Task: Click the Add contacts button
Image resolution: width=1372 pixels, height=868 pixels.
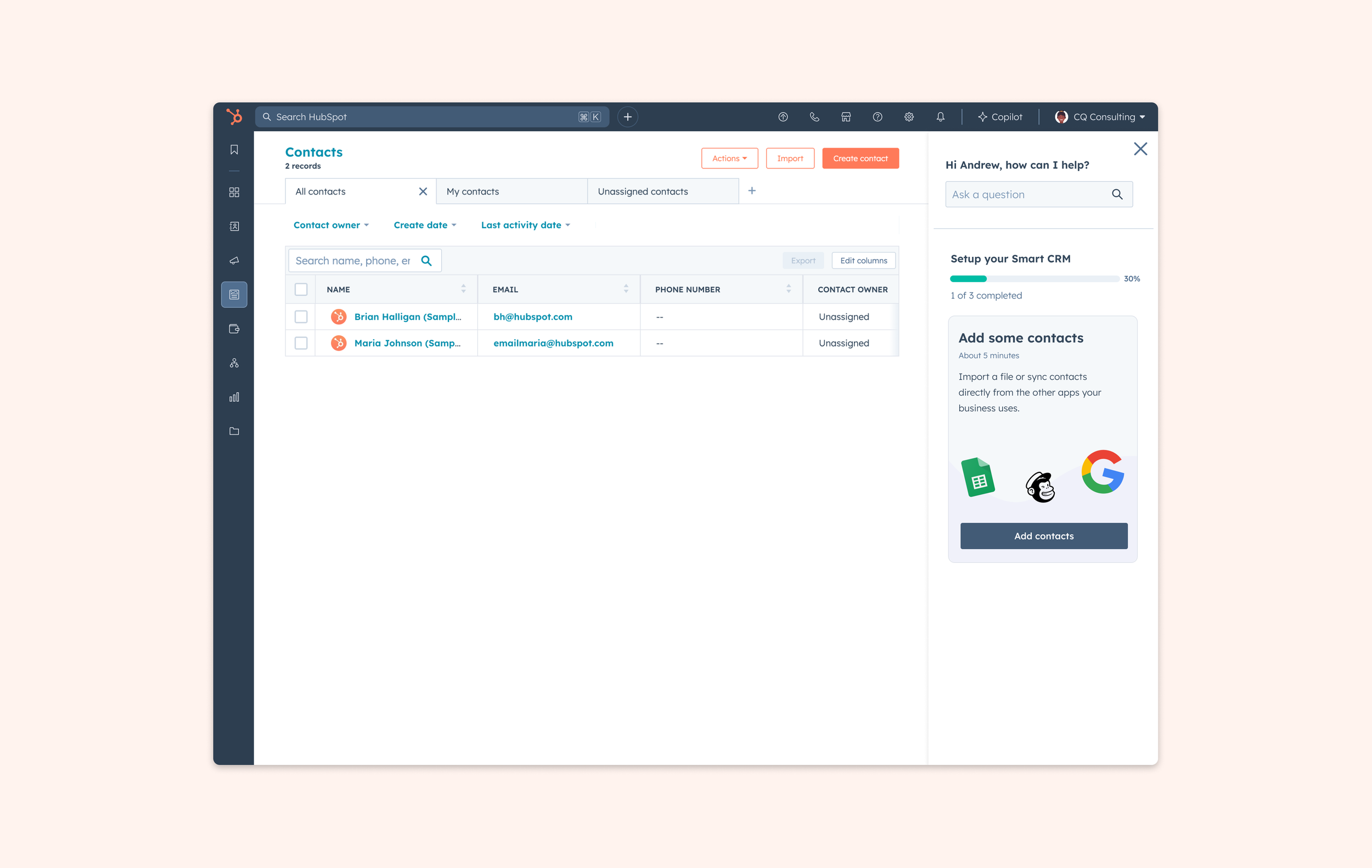Action: (x=1044, y=536)
